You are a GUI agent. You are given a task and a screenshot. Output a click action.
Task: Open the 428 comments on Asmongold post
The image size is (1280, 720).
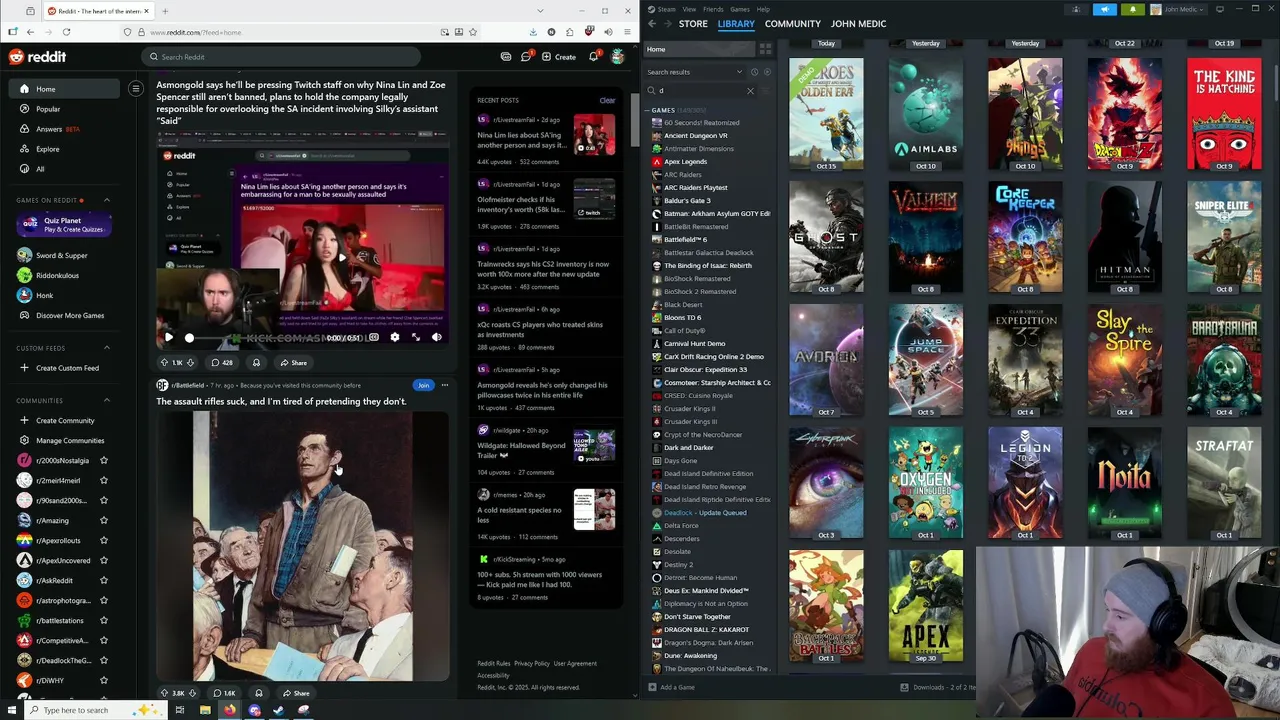pyautogui.click(x=221, y=363)
